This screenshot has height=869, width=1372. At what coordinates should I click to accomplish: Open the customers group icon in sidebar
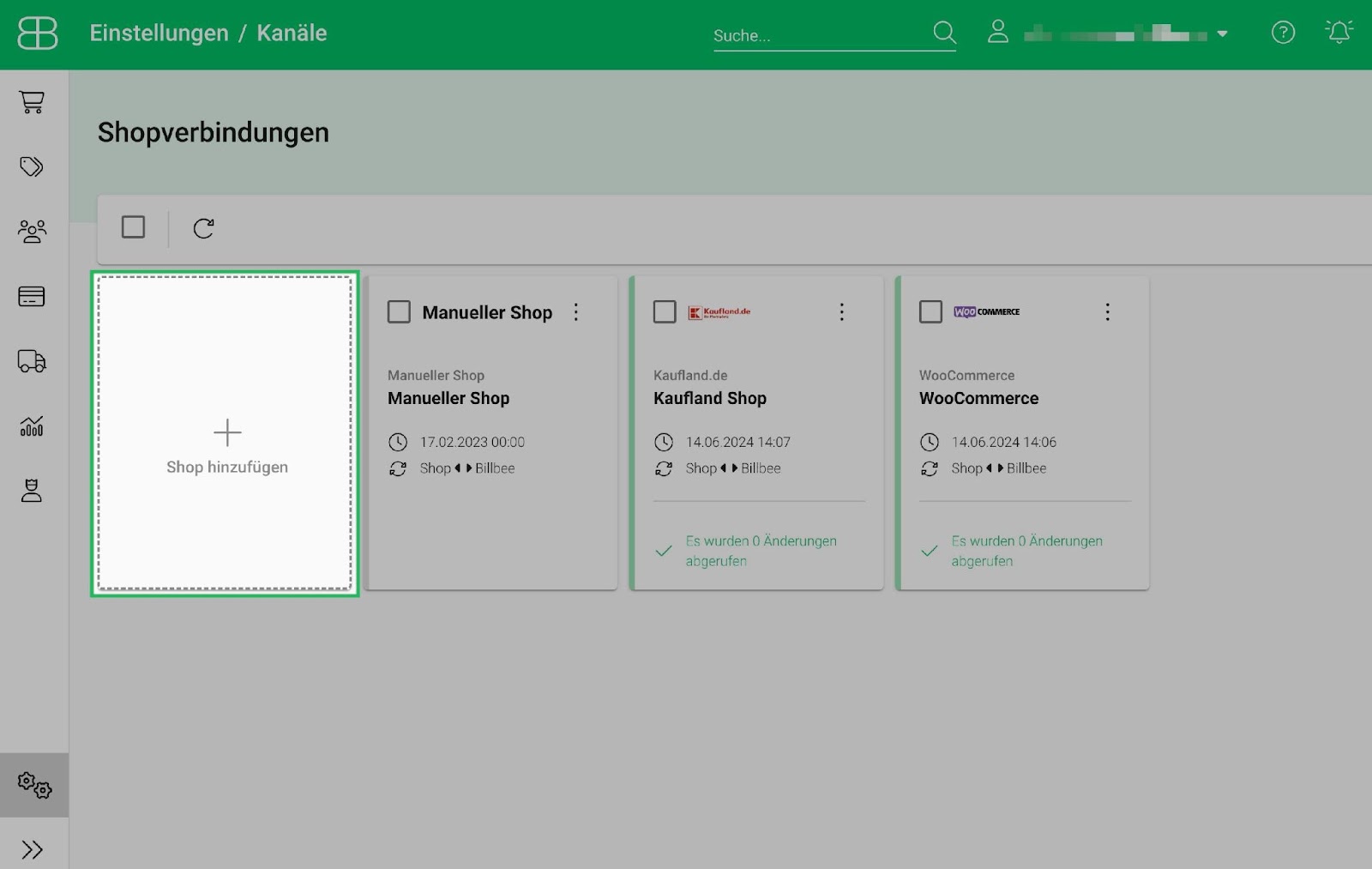point(32,232)
